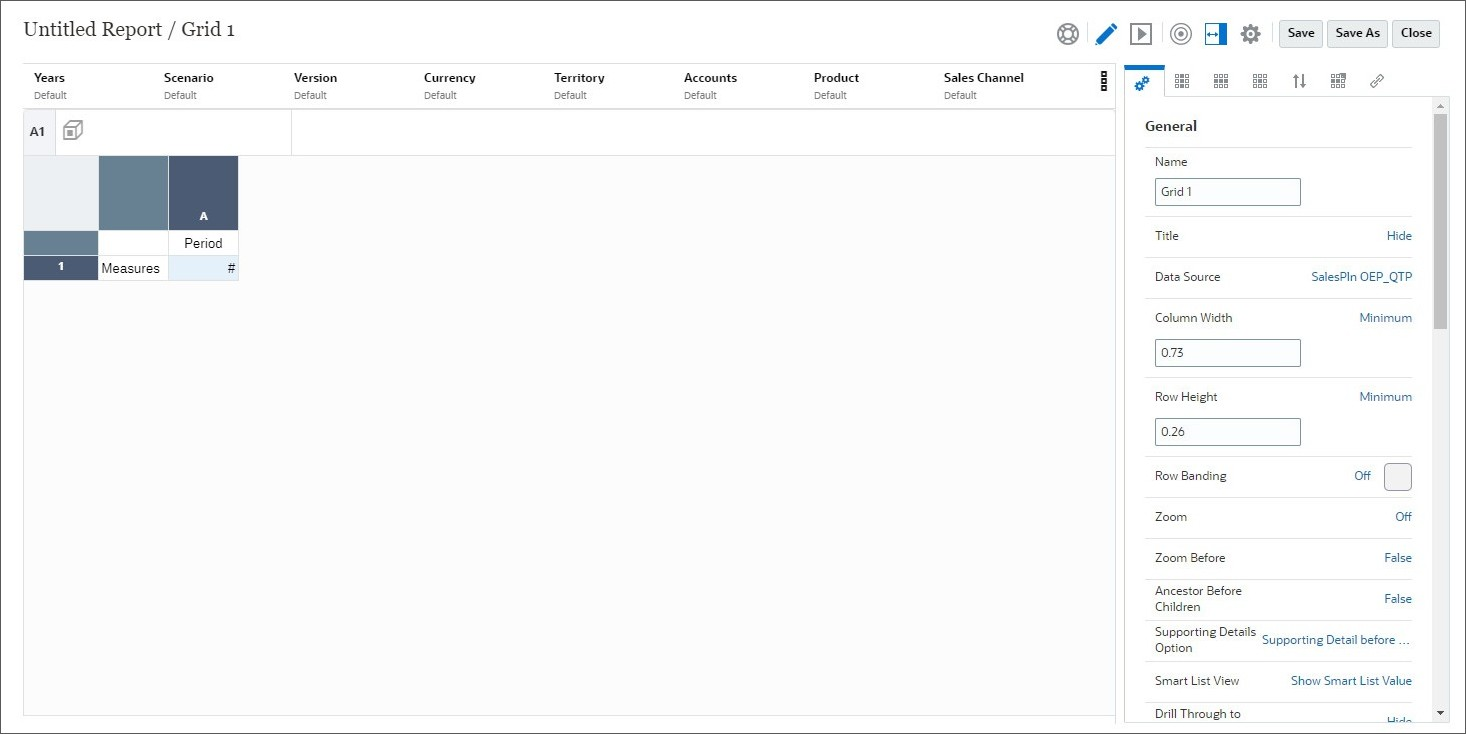The image size is (1466, 734).
Task: Click the bullseye icon in the top toolbar
Action: [x=1180, y=33]
